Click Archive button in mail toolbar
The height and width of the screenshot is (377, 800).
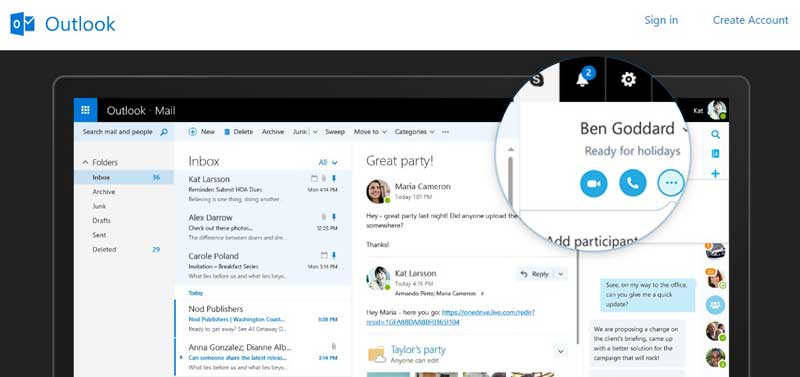[273, 132]
